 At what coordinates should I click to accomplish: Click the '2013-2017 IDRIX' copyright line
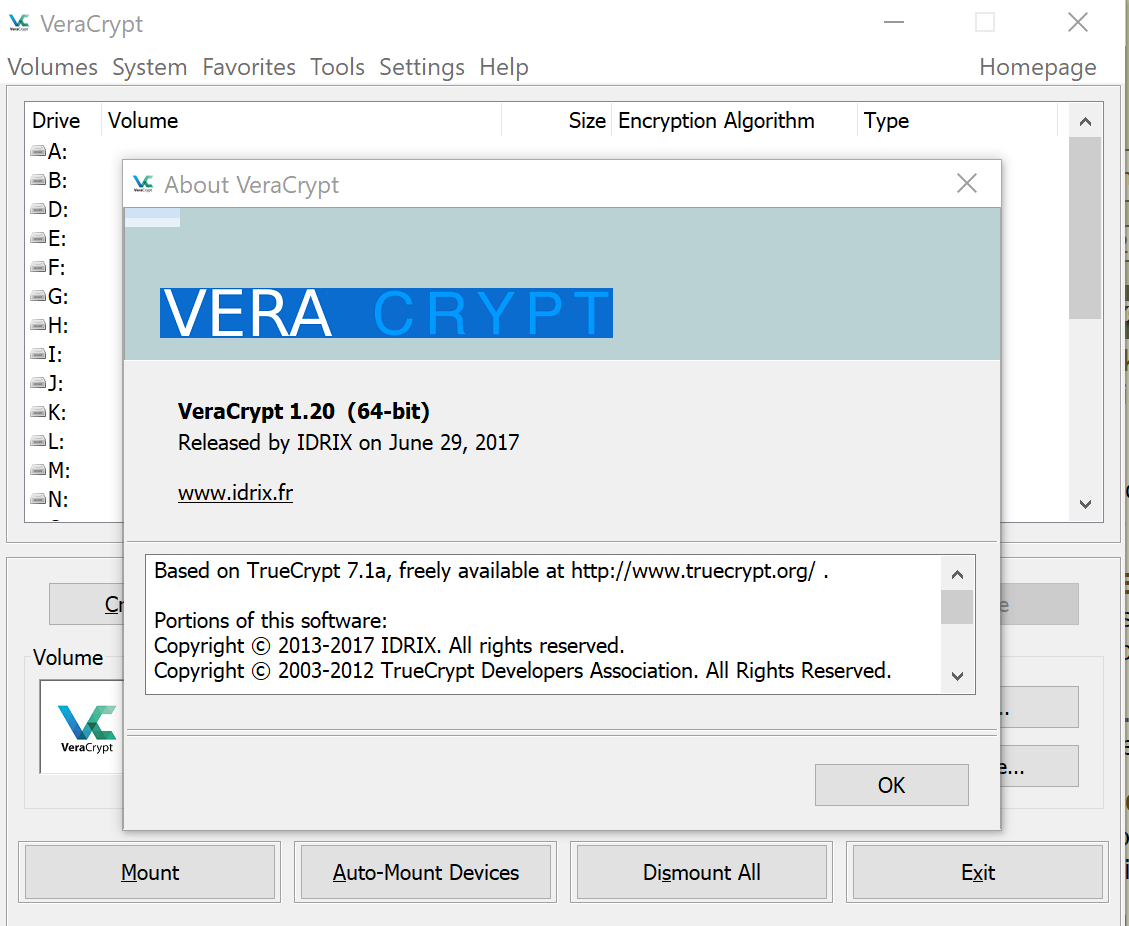(x=390, y=645)
